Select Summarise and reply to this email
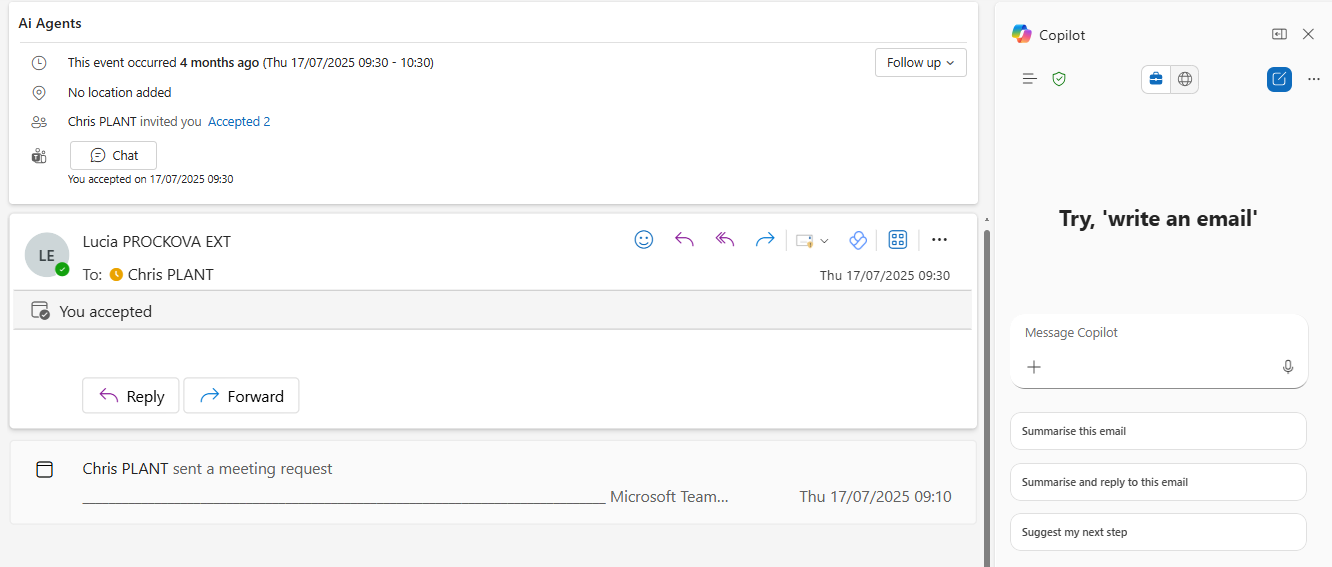 (1158, 482)
